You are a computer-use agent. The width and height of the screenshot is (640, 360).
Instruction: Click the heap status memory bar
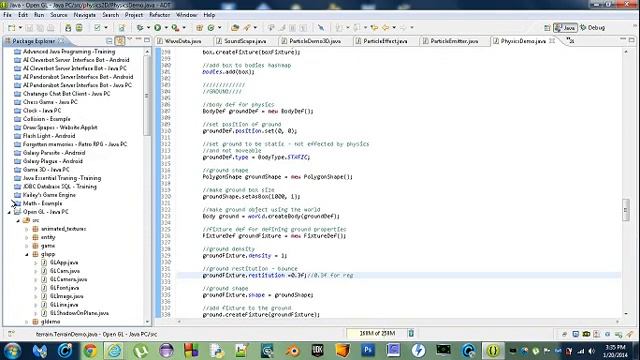376,333
